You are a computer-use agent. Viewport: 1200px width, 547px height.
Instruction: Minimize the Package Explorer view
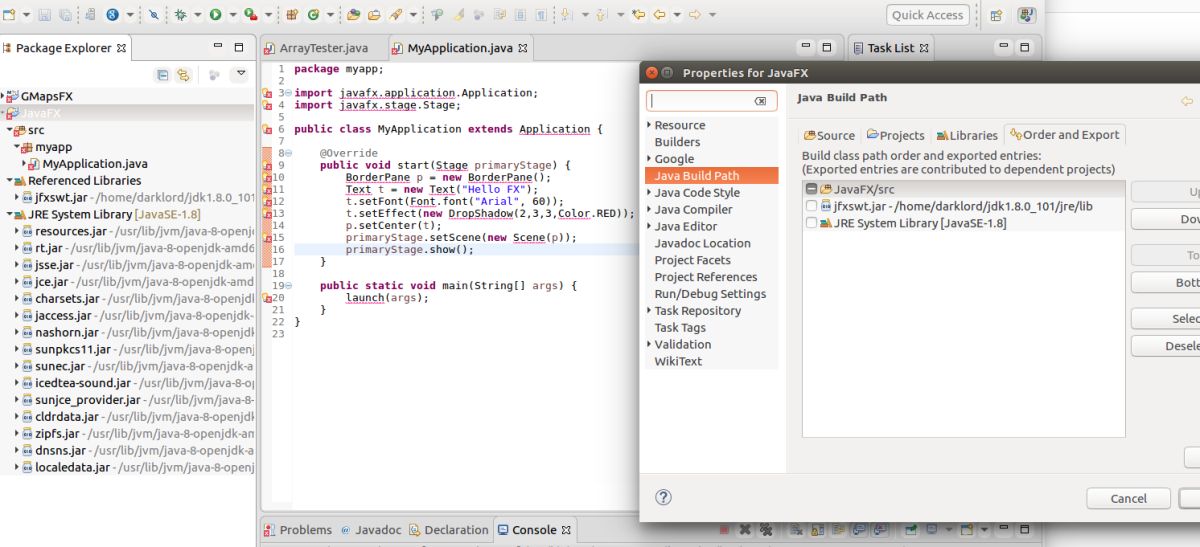click(218, 47)
